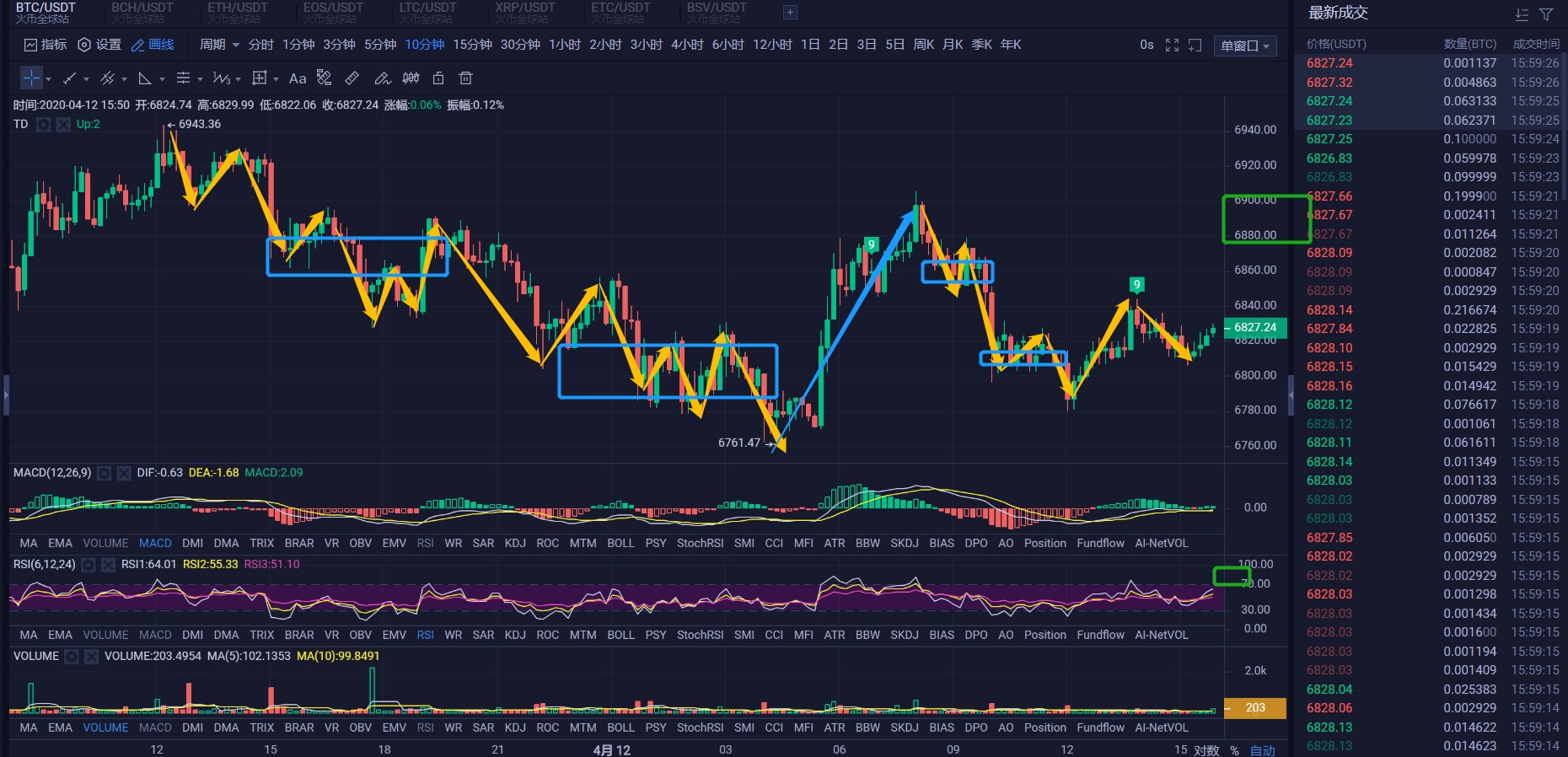Expand the measure box tool dropdown arrow
Viewport: 1568px width, 757px height.
point(276,79)
